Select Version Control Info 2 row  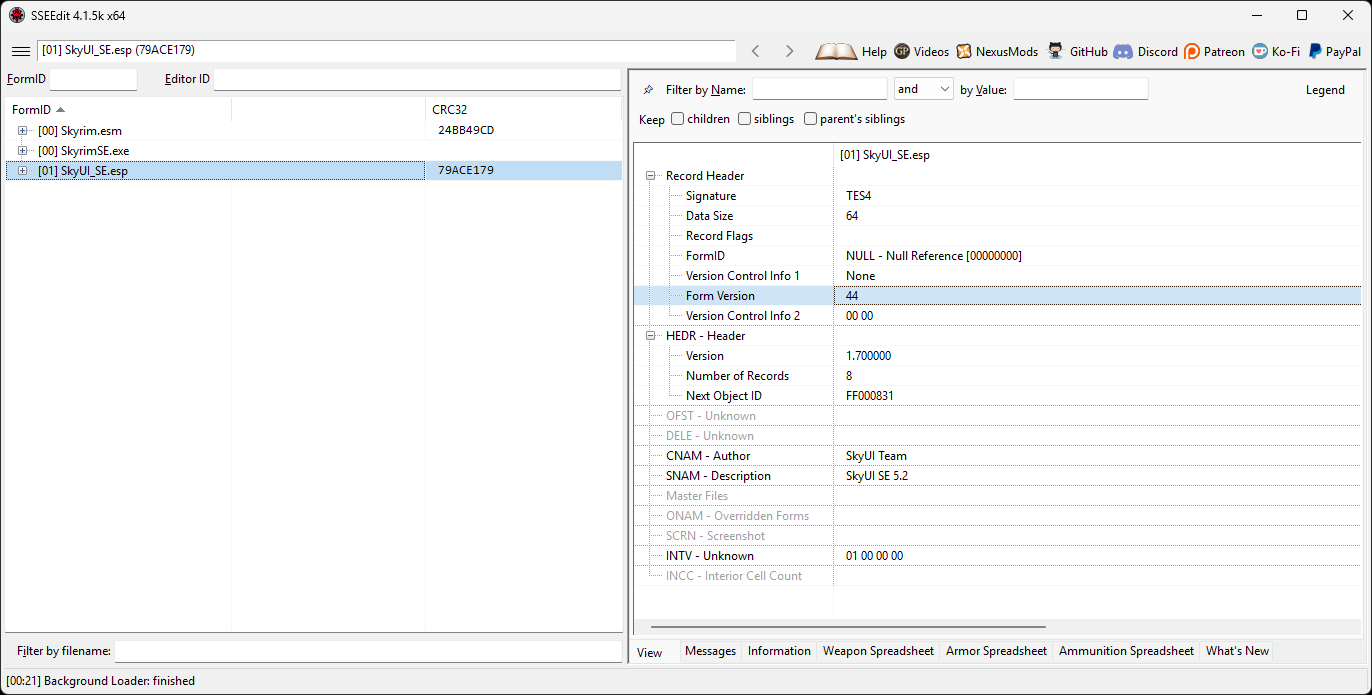997,316
